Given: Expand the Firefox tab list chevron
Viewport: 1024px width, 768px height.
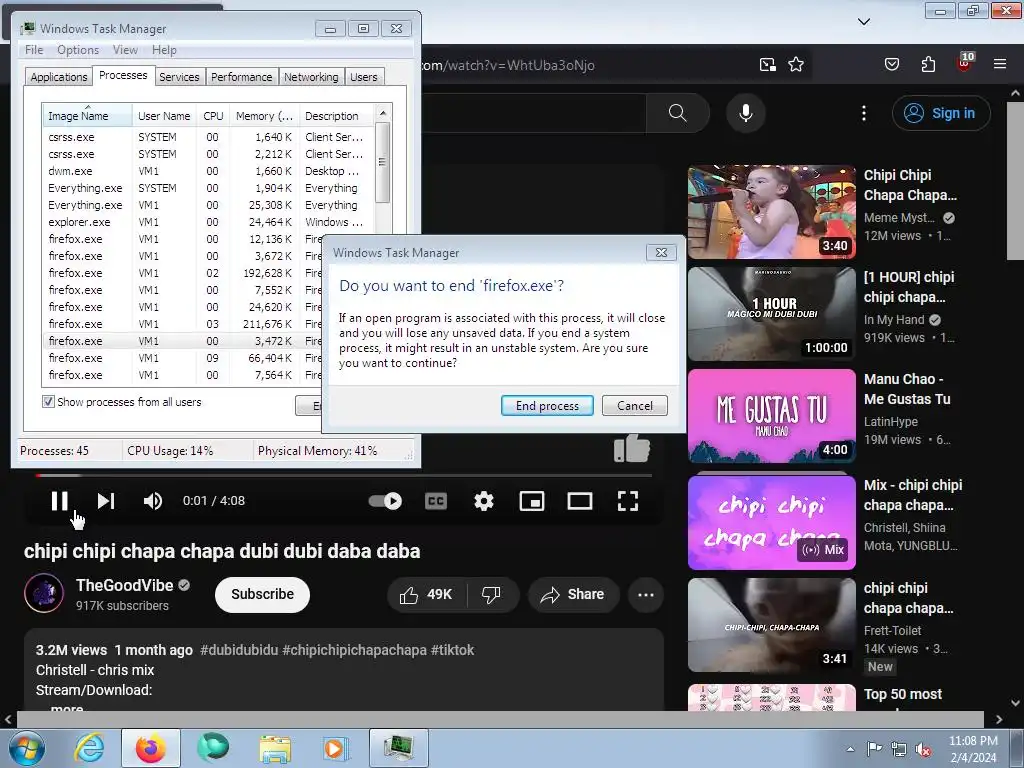Looking at the screenshot, I should pos(864,22).
